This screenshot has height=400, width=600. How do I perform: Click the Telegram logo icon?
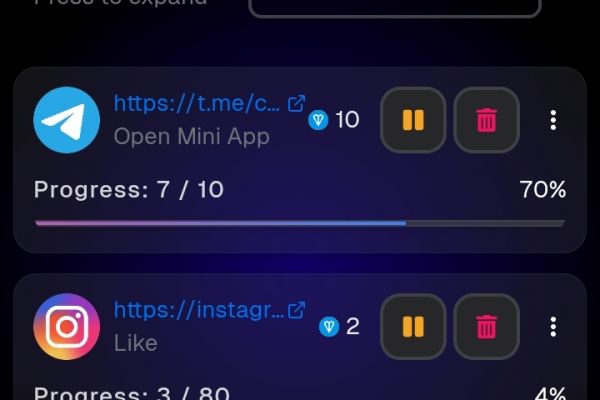(67, 120)
